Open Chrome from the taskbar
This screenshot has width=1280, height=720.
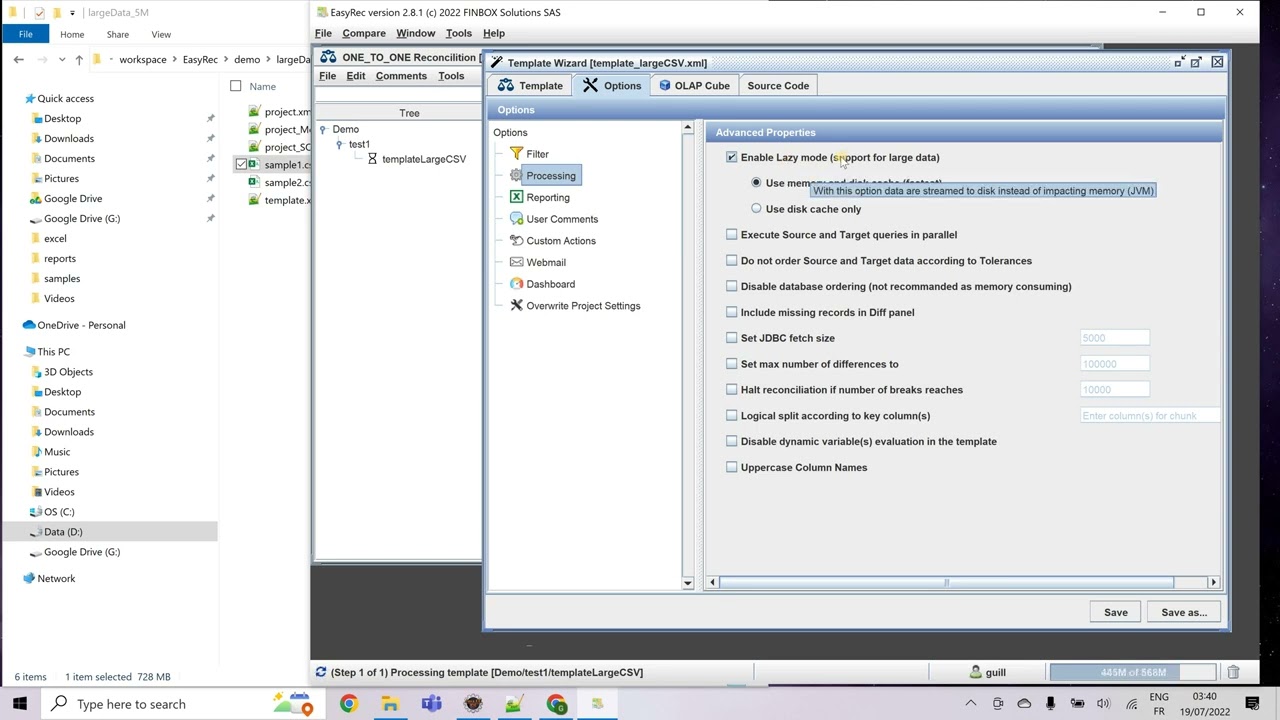click(x=348, y=704)
